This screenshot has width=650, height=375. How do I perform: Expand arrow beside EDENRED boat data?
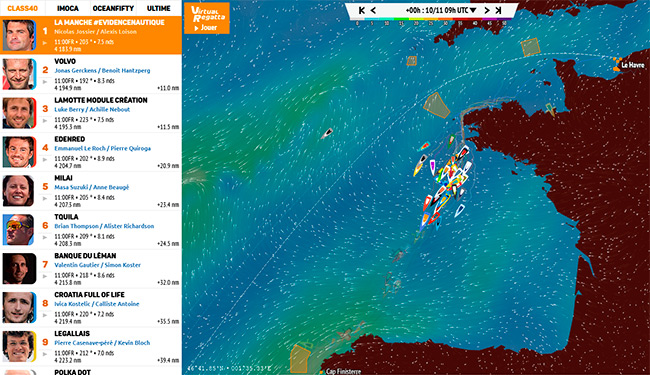point(45,160)
